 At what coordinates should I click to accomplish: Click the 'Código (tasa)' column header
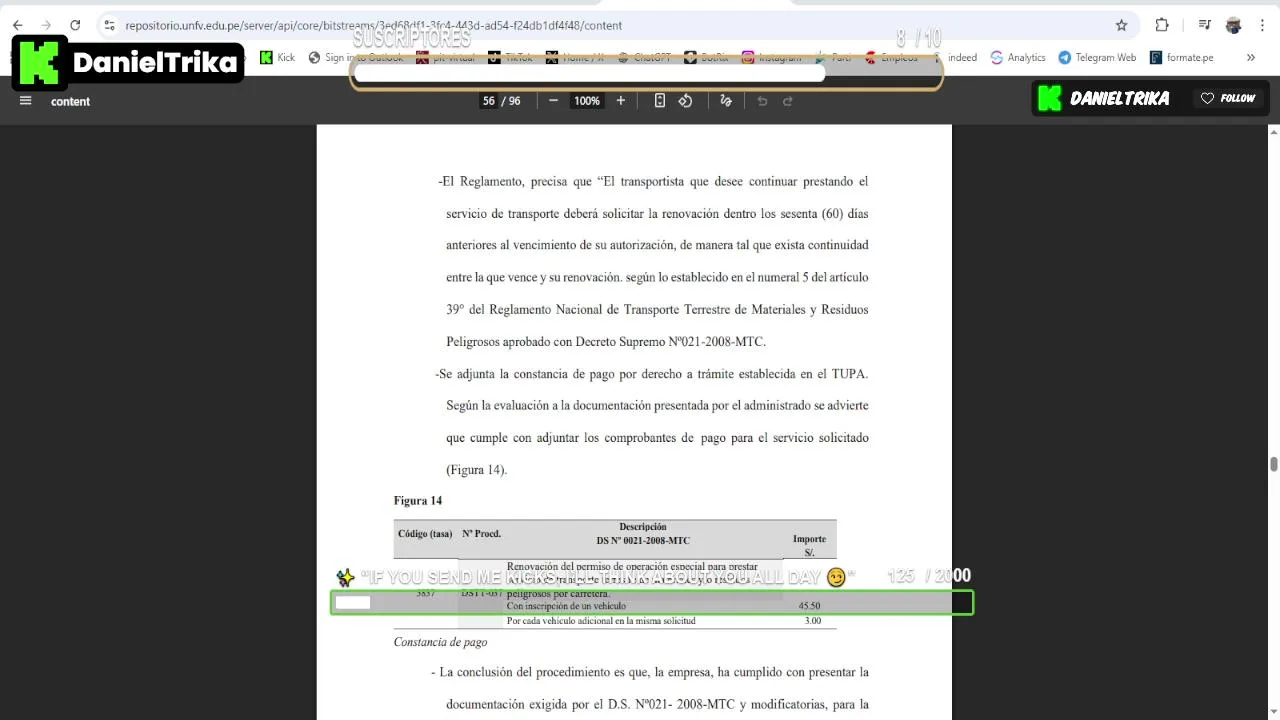coord(425,534)
